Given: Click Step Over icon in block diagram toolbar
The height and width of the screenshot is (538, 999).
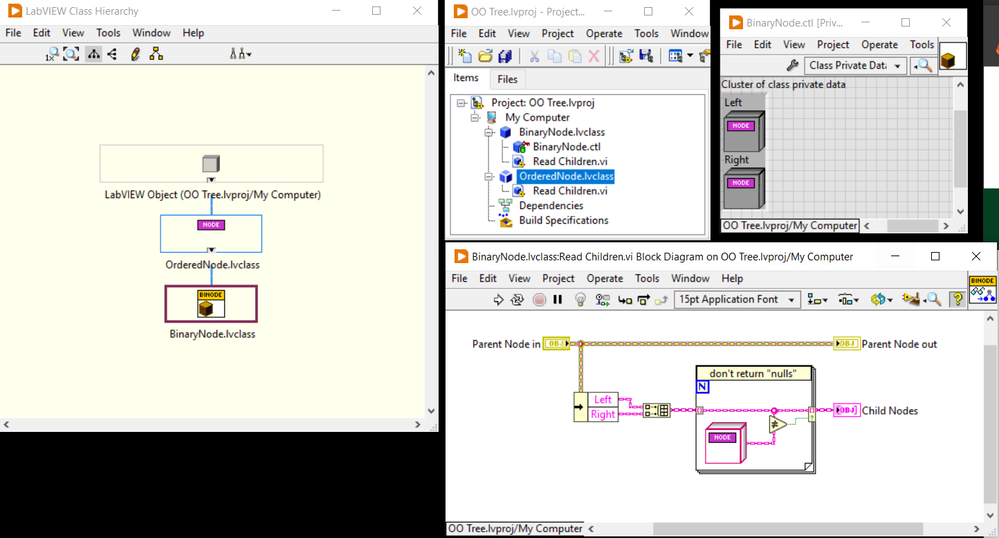Looking at the screenshot, I should click(x=643, y=300).
